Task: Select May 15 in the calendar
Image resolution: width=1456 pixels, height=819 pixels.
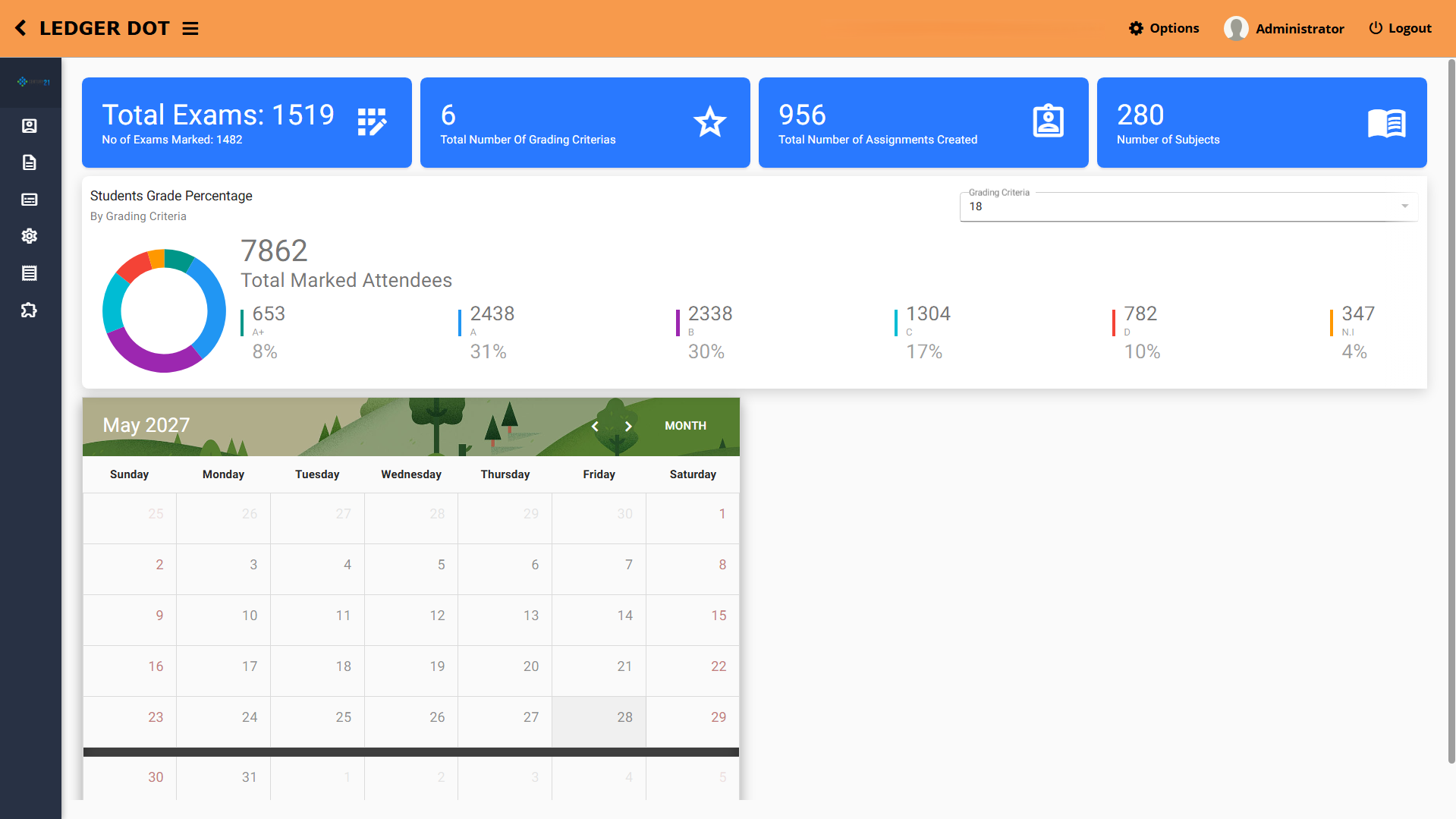Action: coord(693,620)
